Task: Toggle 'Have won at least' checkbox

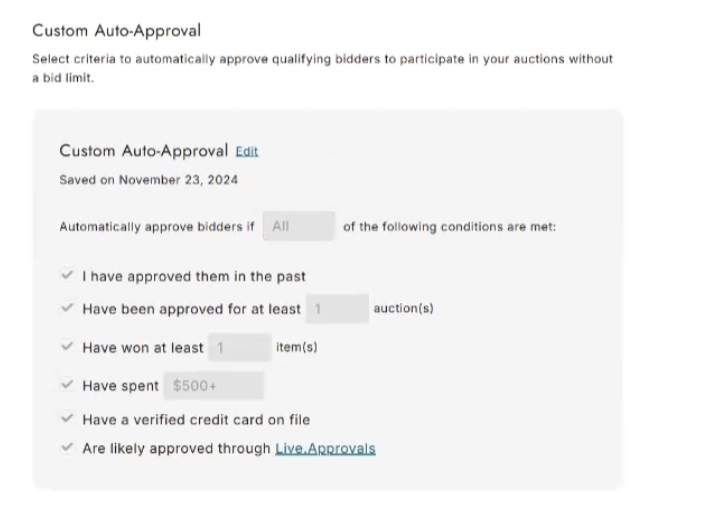Action: point(67,346)
